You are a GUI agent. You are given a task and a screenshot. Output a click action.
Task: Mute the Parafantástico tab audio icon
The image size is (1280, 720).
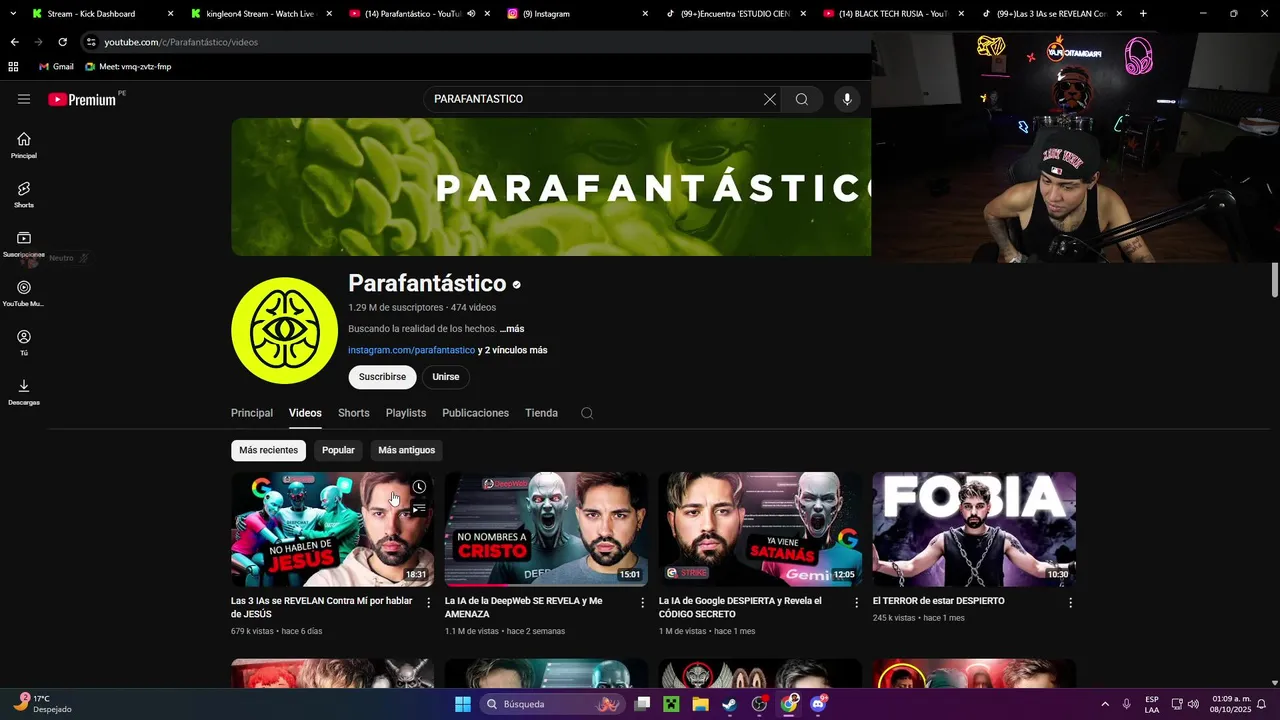tap(471, 14)
